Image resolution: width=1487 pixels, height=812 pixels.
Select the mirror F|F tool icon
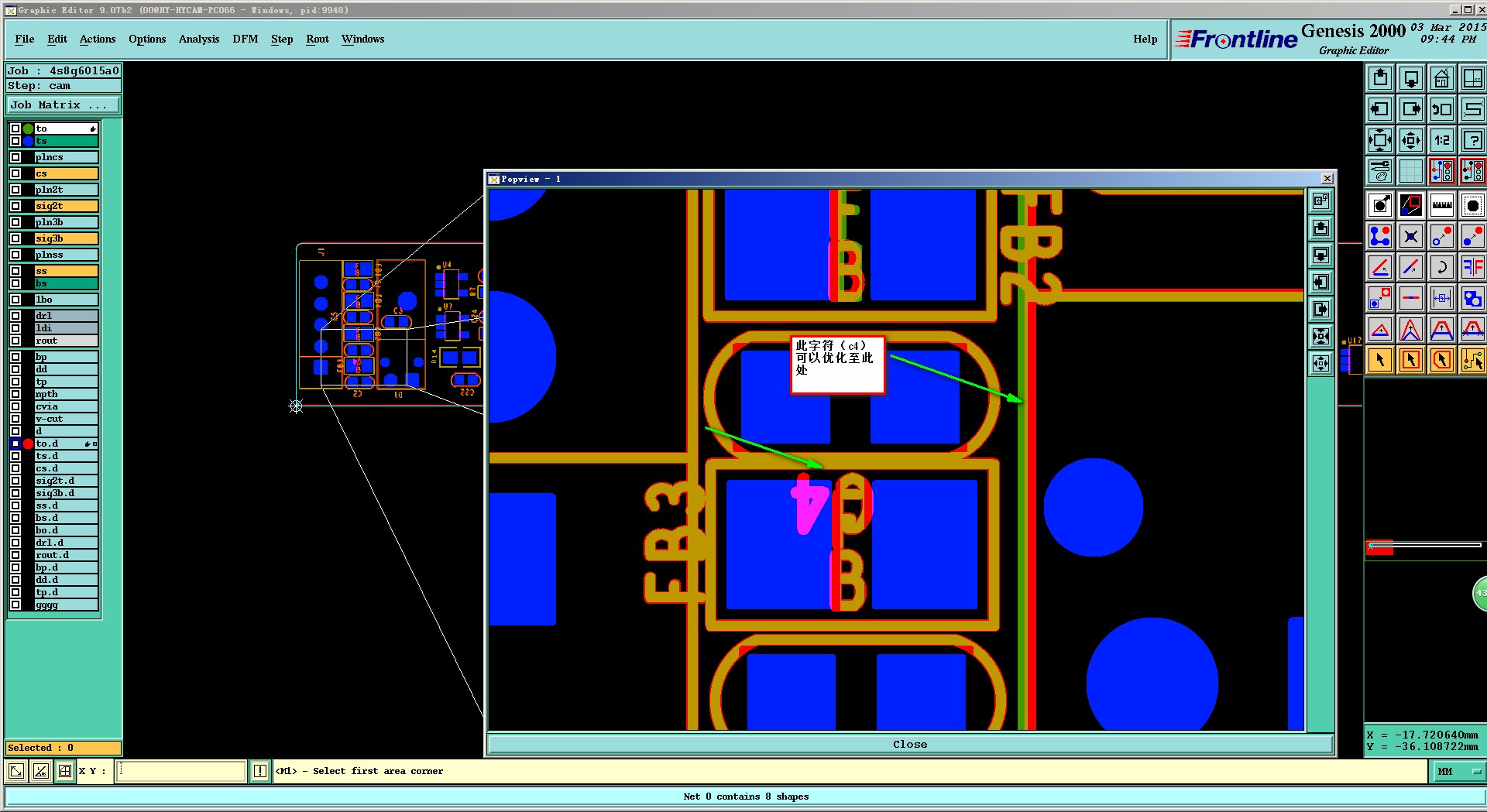coord(1472,267)
